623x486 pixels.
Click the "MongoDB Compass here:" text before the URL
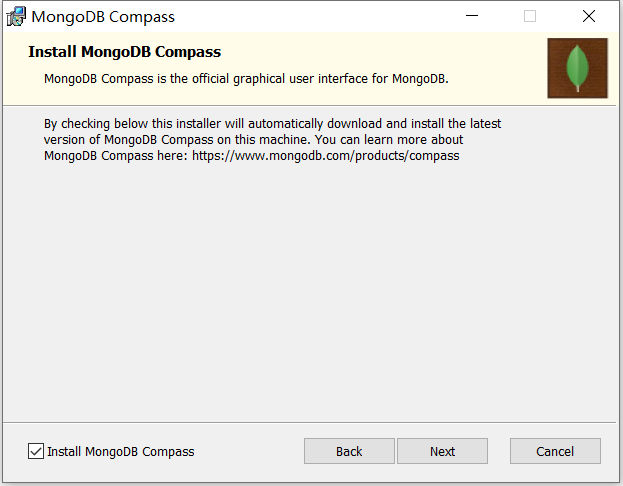[x=116, y=156]
